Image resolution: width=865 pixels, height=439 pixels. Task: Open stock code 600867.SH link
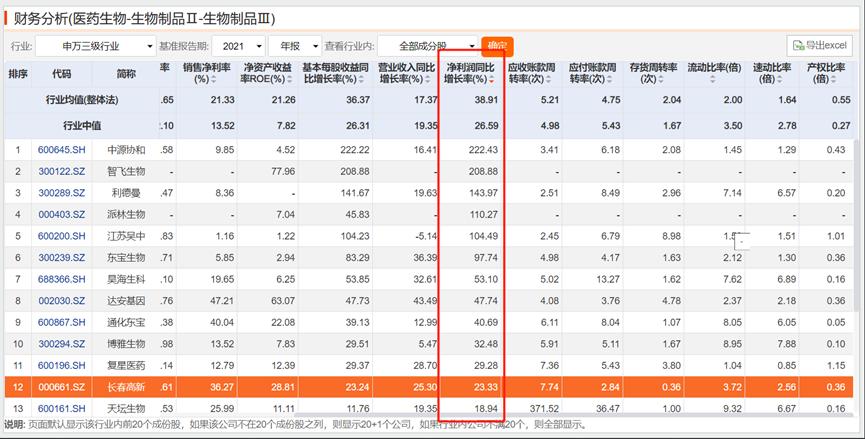point(62,322)
